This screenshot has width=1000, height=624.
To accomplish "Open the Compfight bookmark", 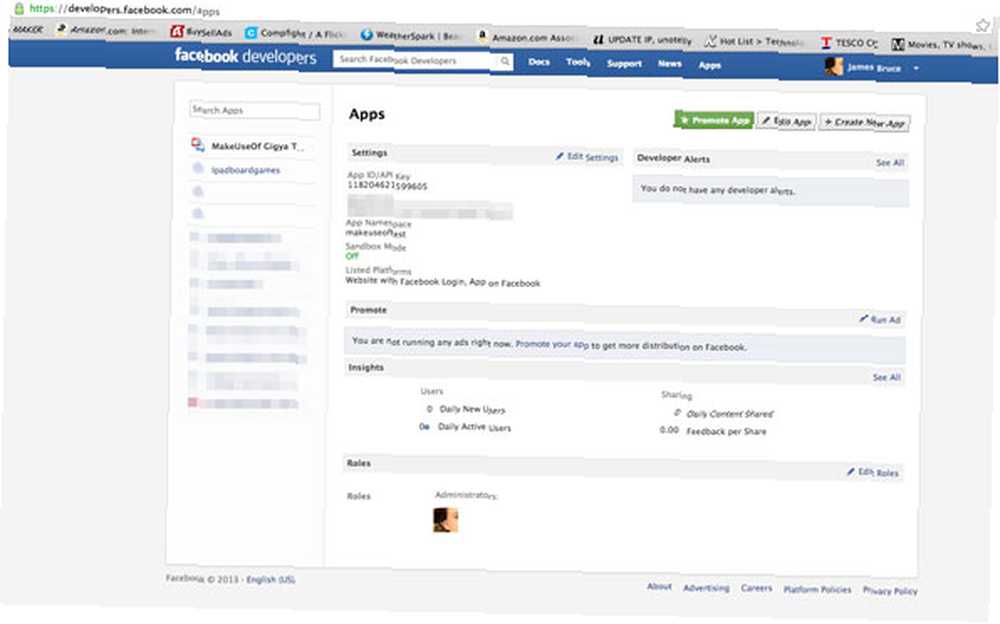I will point(295,33).
